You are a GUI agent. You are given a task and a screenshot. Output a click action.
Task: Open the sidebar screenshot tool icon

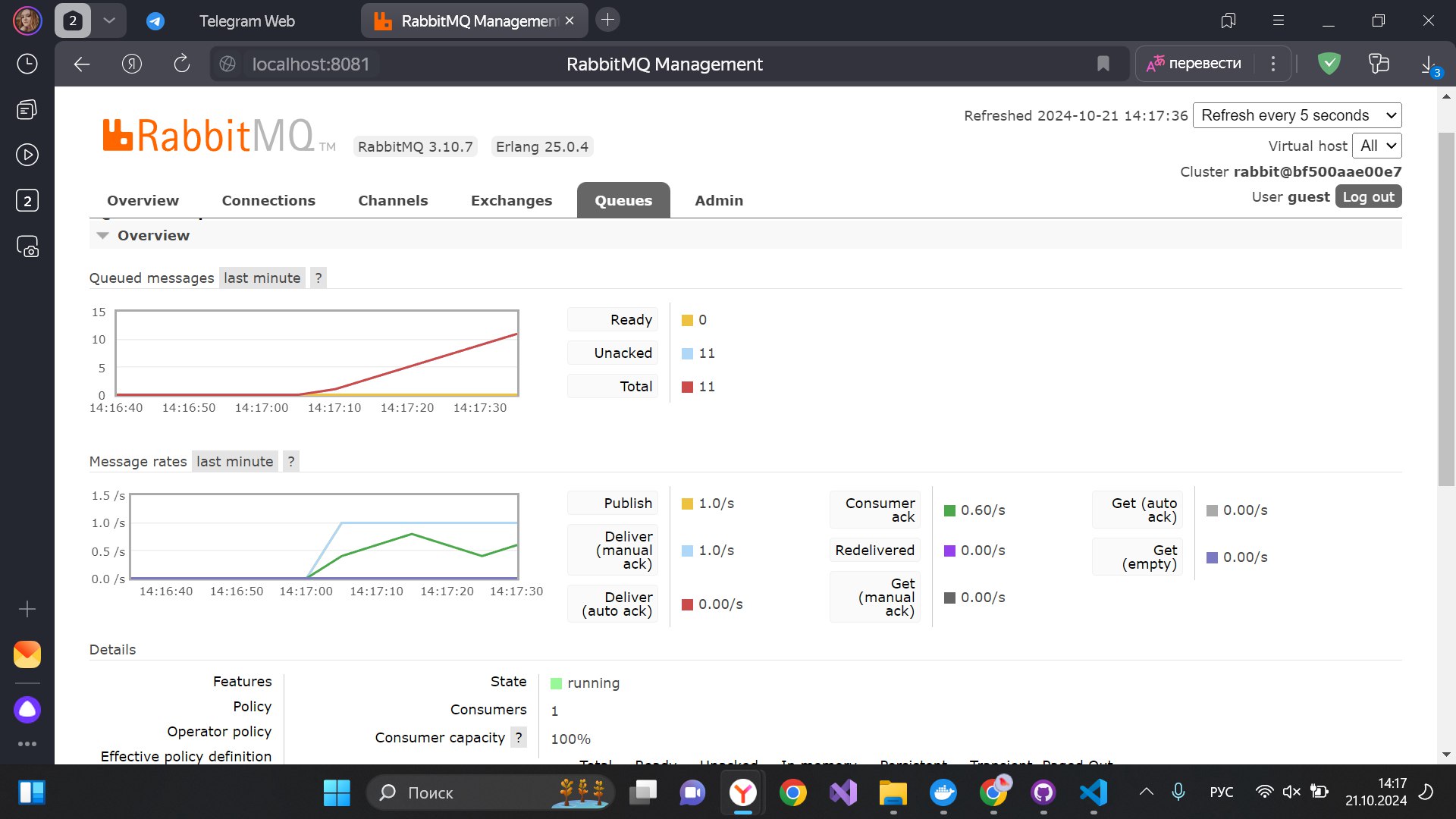(x=27, y=246)
